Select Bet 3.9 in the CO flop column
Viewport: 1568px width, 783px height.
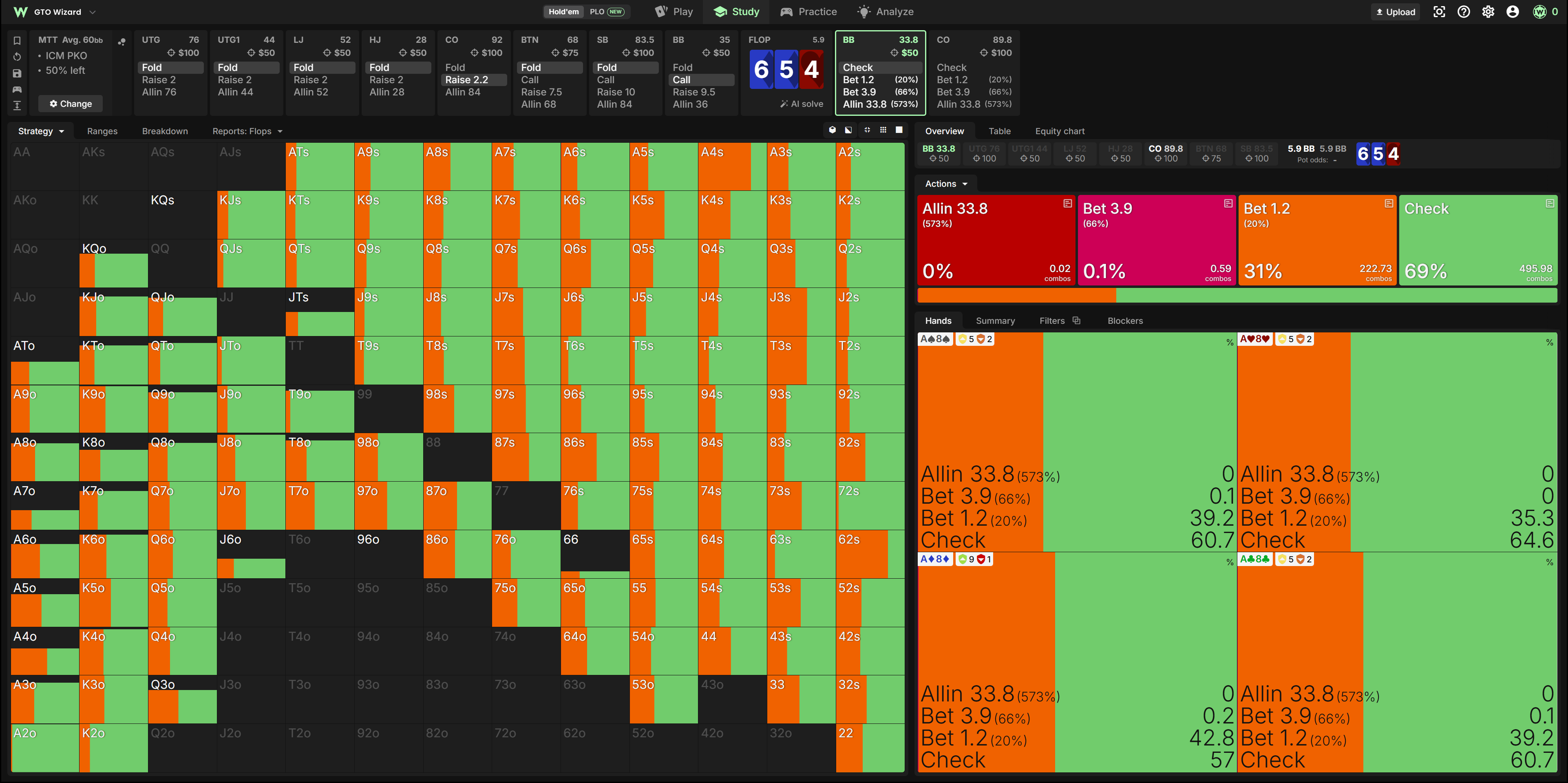click(974, 92)
